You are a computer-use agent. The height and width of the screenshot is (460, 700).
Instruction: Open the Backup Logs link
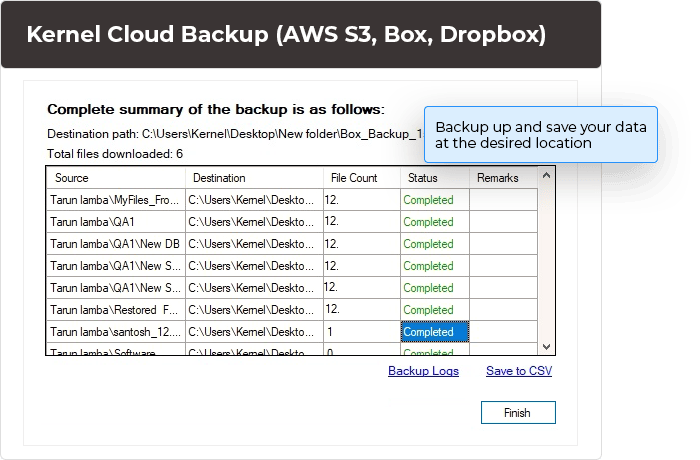coord(423,371)
